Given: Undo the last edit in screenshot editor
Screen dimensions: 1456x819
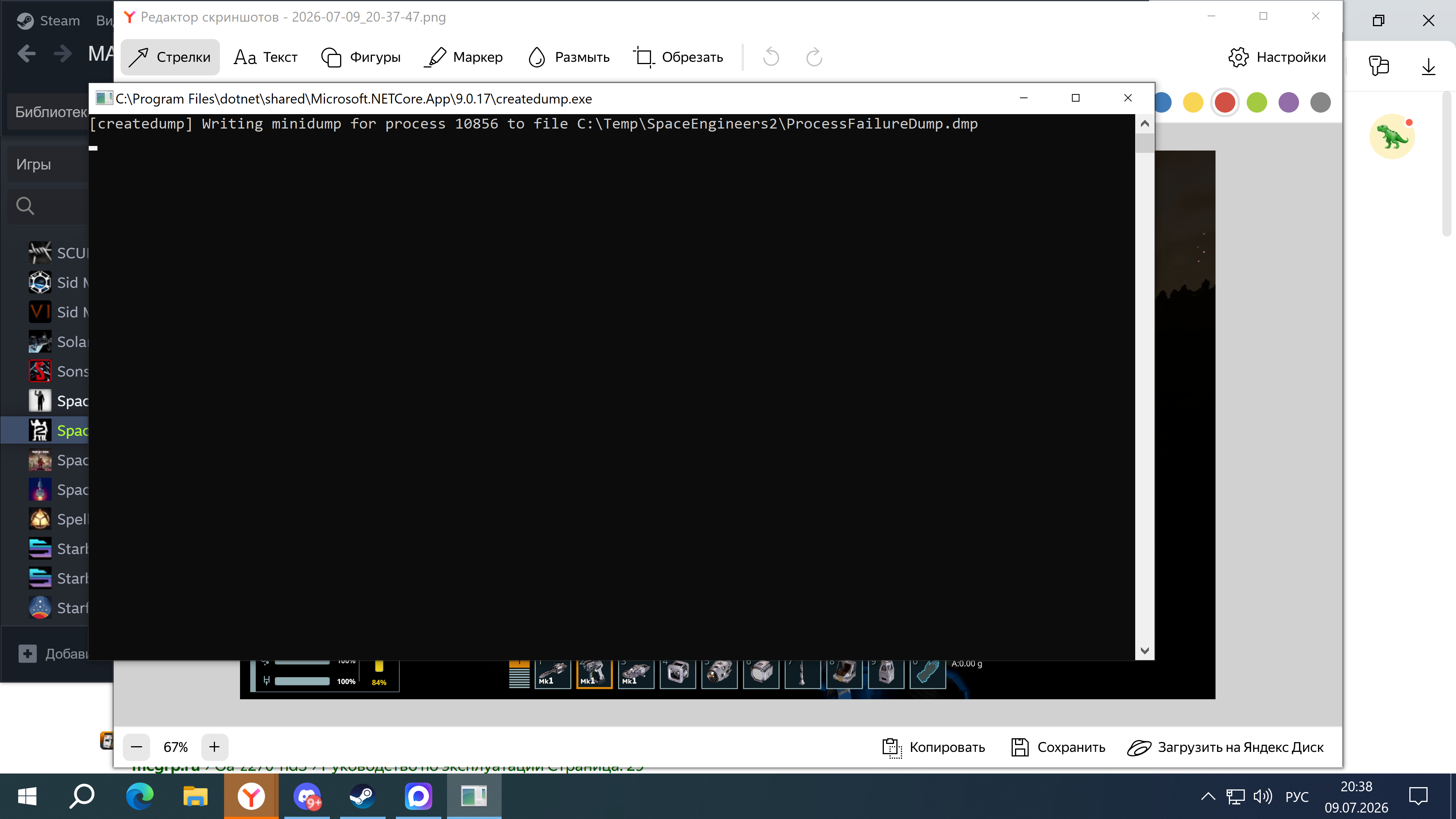Looking at the screenshot, I should click(x=771, y=57).
